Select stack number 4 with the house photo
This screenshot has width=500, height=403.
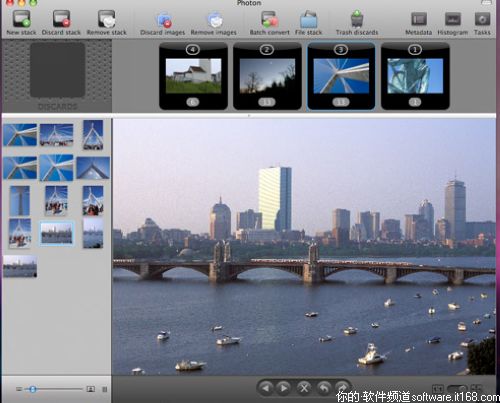(x=193, y=76)
